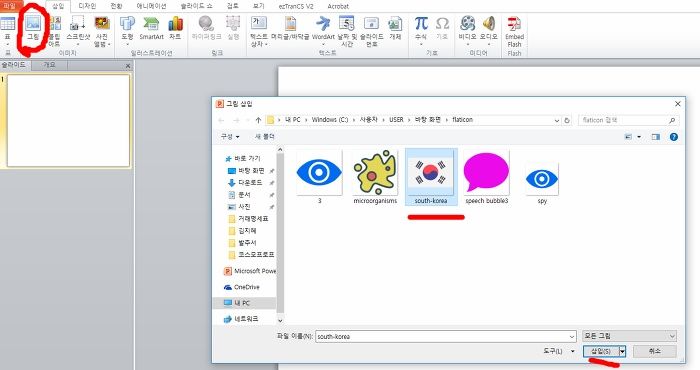
Task: Switch to the 디자인 design tab
Action: point(87,6)
